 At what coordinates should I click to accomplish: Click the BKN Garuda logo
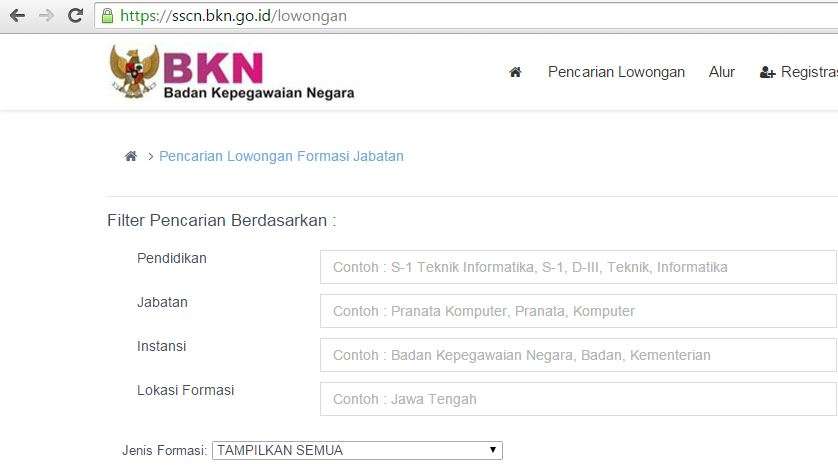(135, 72)
